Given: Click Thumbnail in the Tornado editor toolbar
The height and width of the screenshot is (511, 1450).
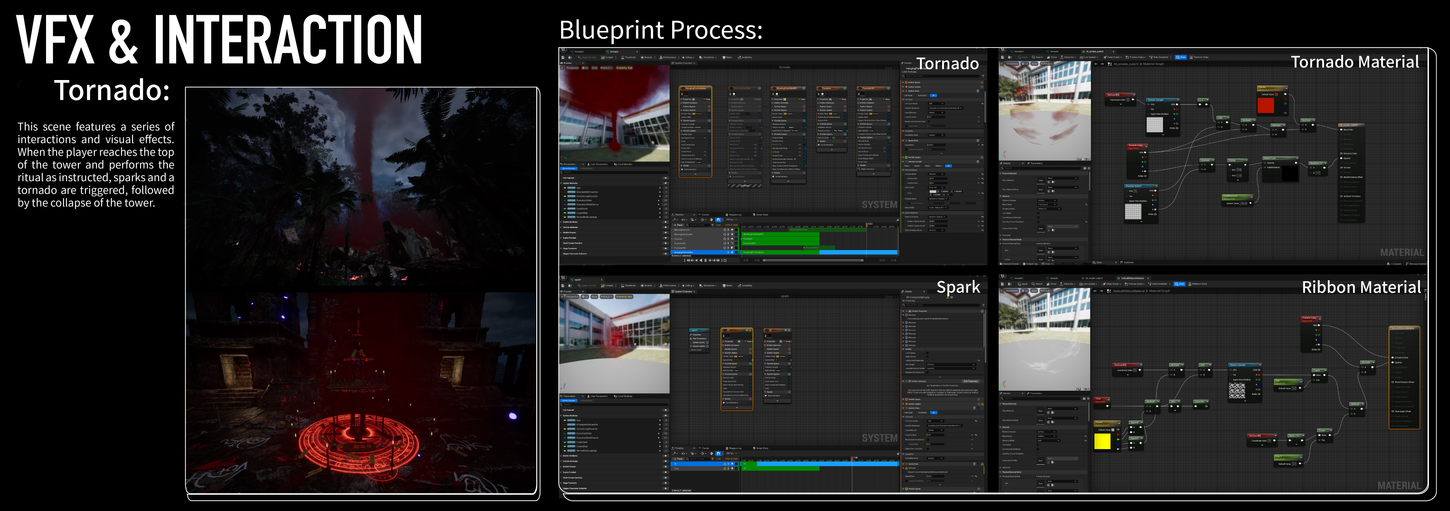Looking at the screenshot, I should (629, 57).
